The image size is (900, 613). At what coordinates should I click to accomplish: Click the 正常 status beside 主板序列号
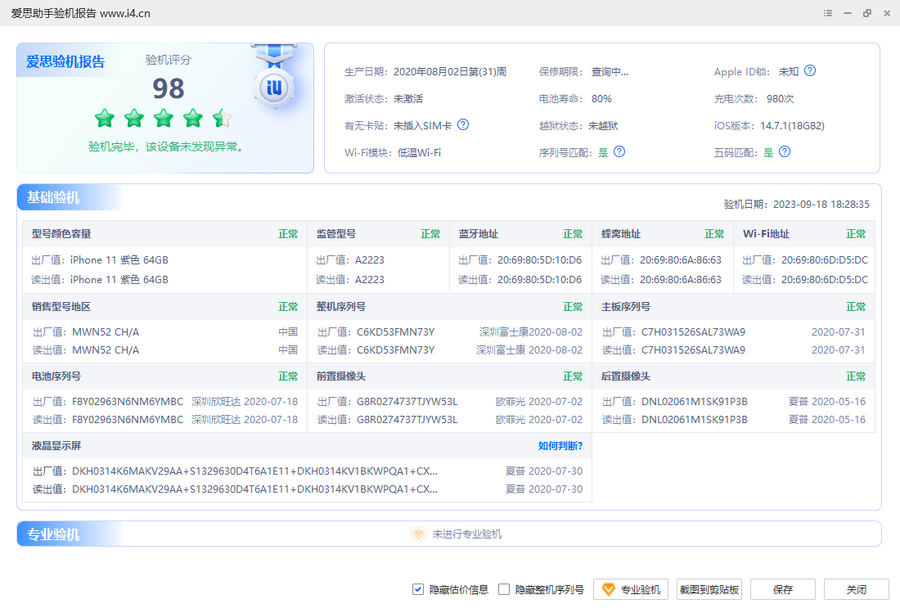tap(856, 306)
